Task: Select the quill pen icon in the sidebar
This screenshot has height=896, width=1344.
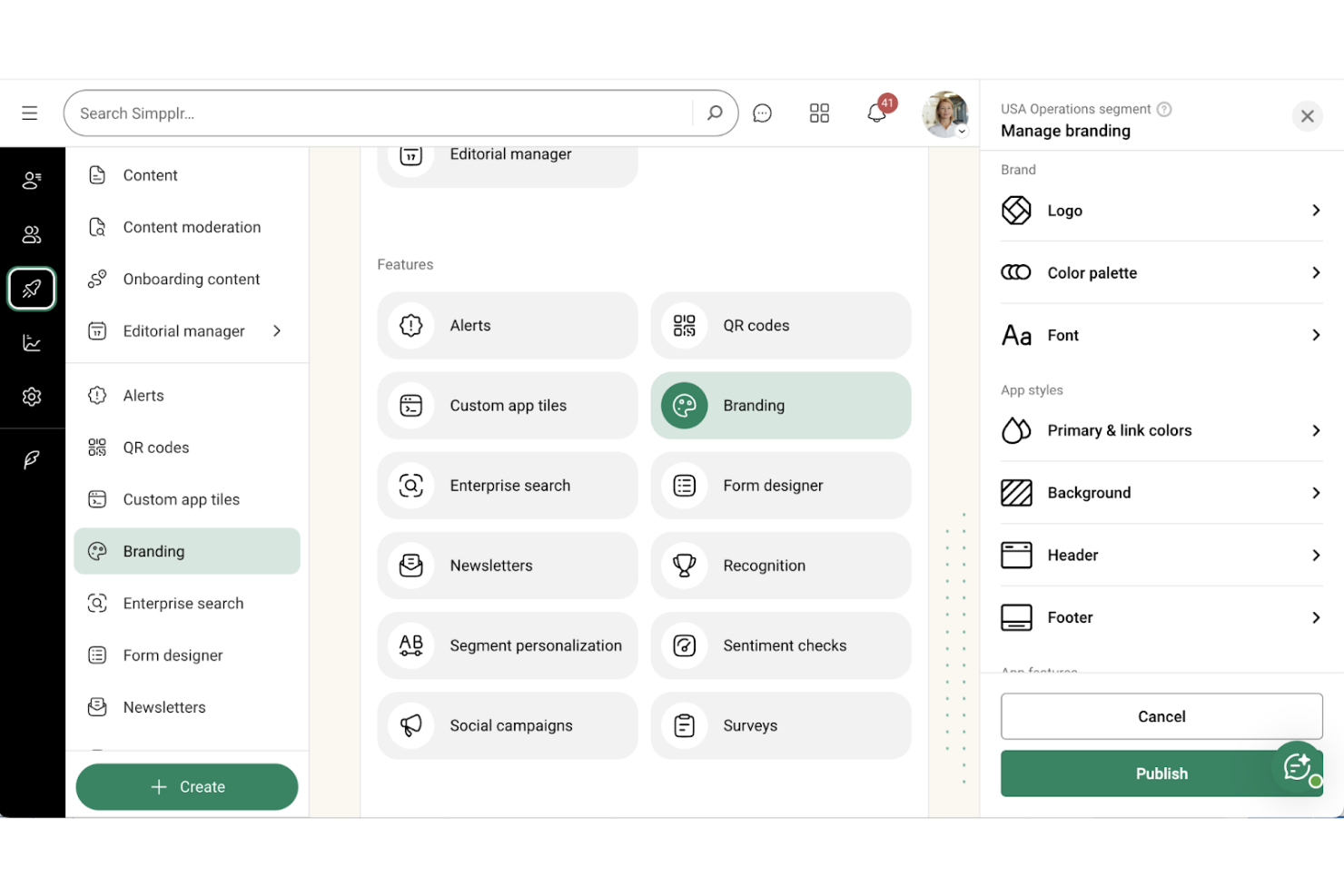Action: 32,459
